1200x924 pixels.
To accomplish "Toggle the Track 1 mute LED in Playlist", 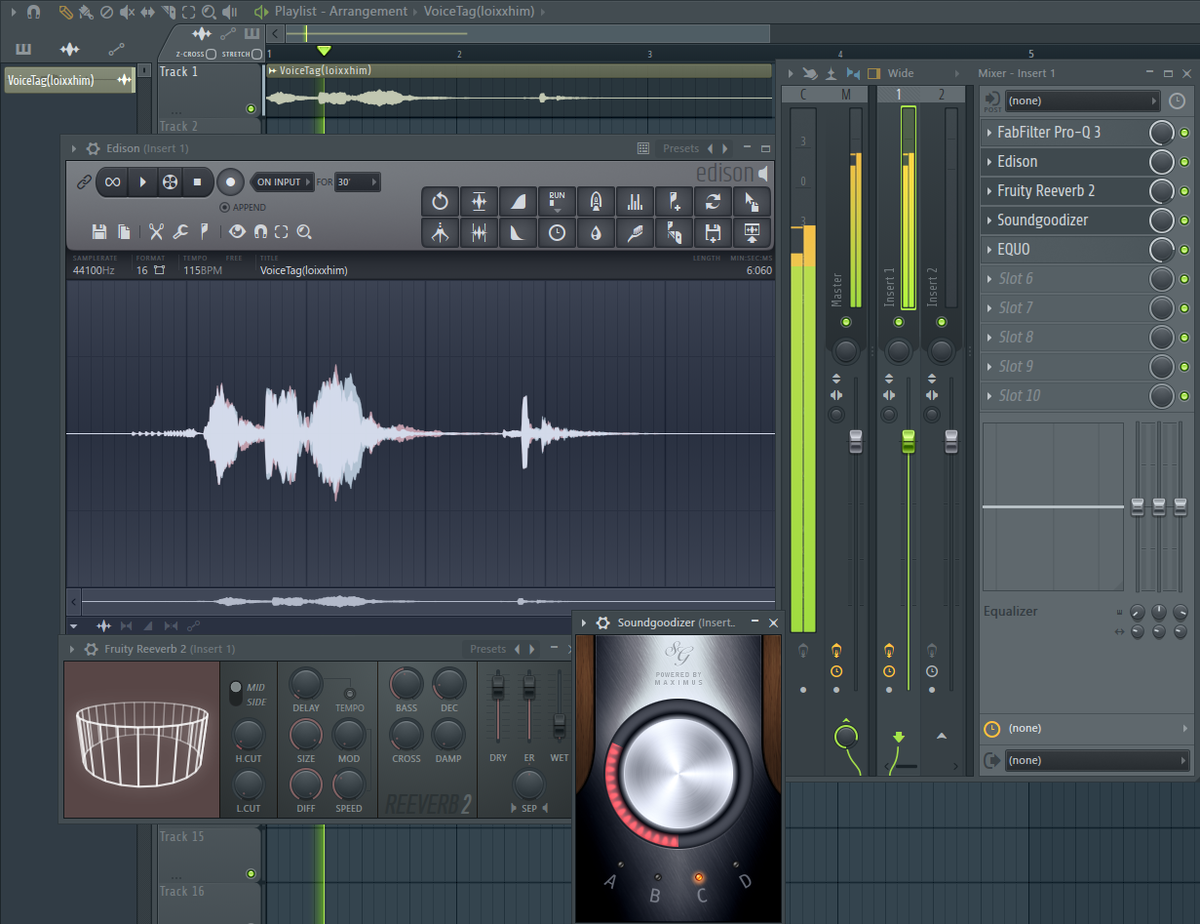I will tap(250, 109).
